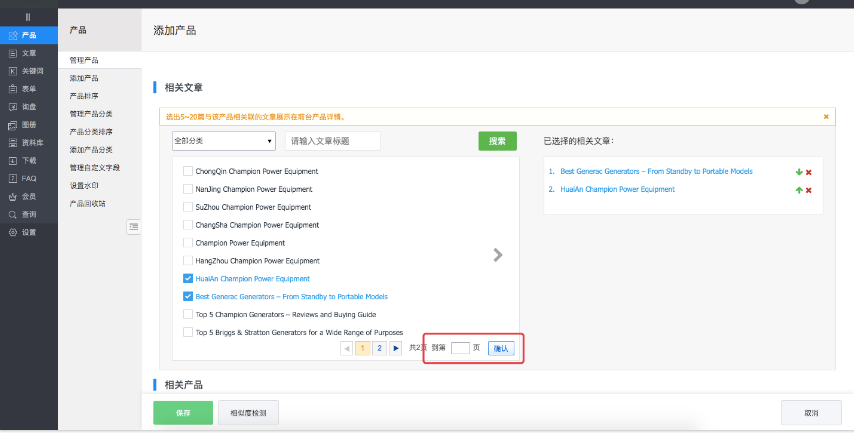
Task: Click the green 搜索 search button
Action: coord(497,141)
